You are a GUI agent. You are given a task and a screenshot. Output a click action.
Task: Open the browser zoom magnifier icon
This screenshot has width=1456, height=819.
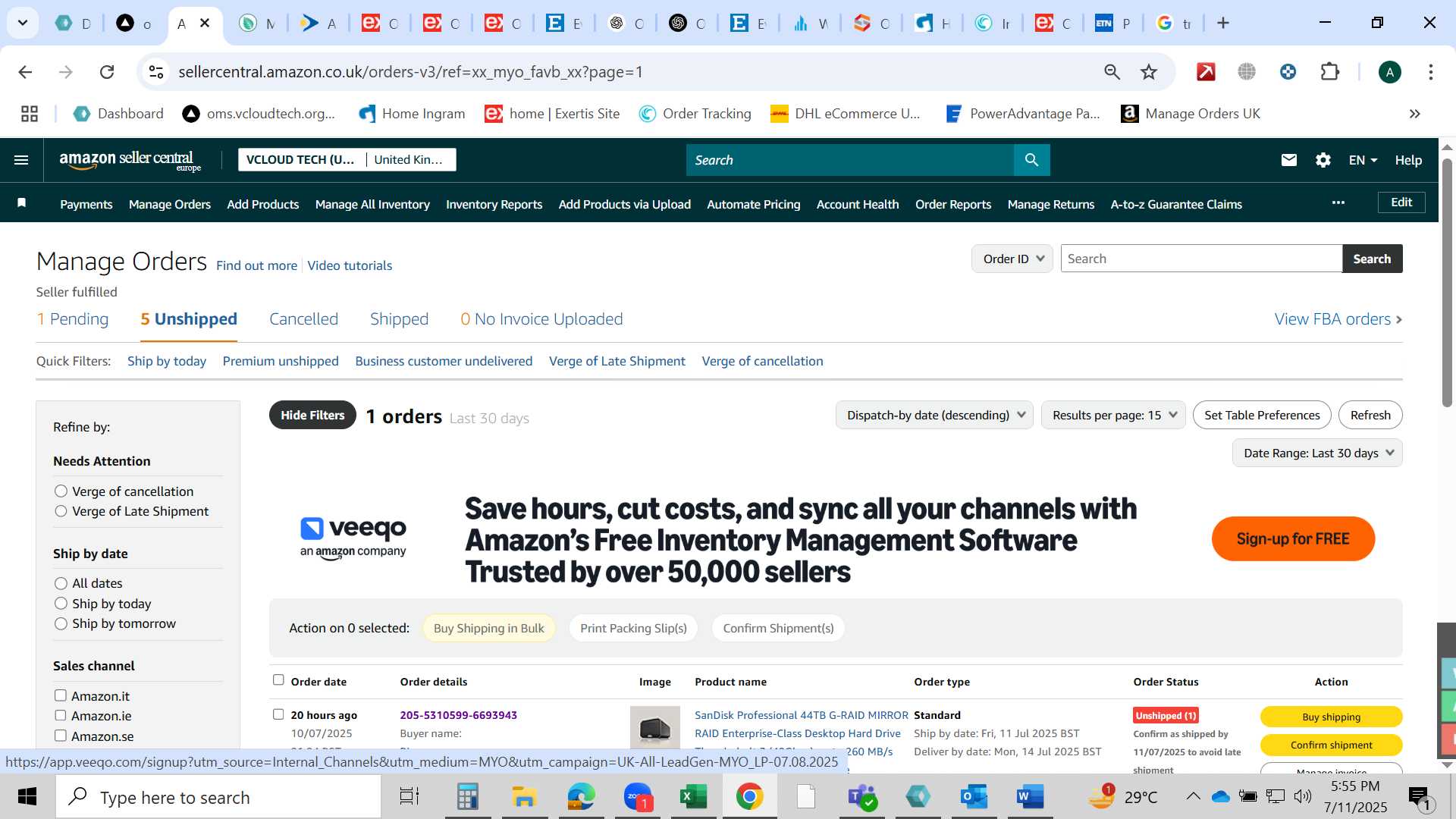click(1112, 72)
